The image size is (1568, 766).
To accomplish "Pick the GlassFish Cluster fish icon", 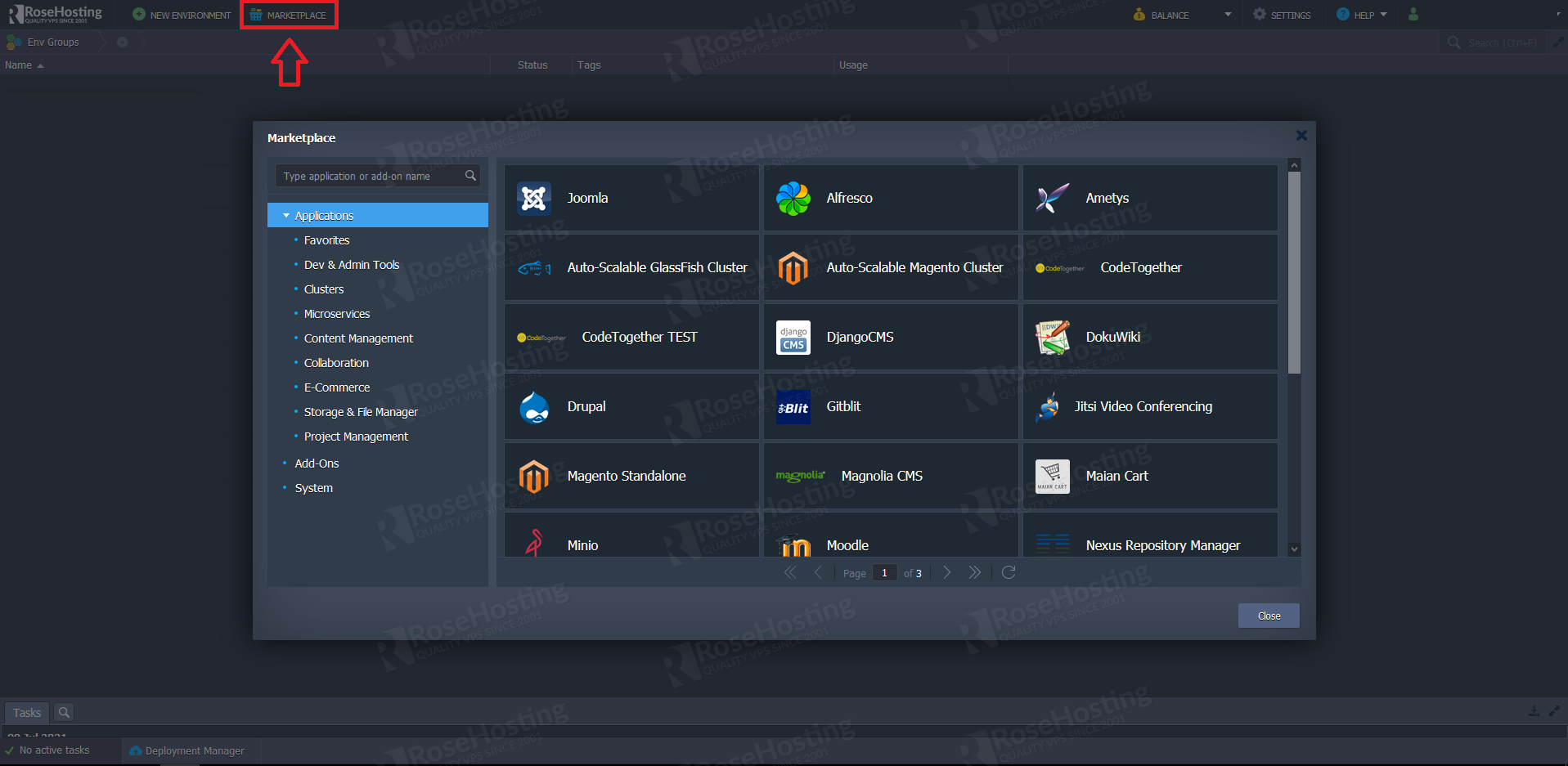I will [534, 267].
